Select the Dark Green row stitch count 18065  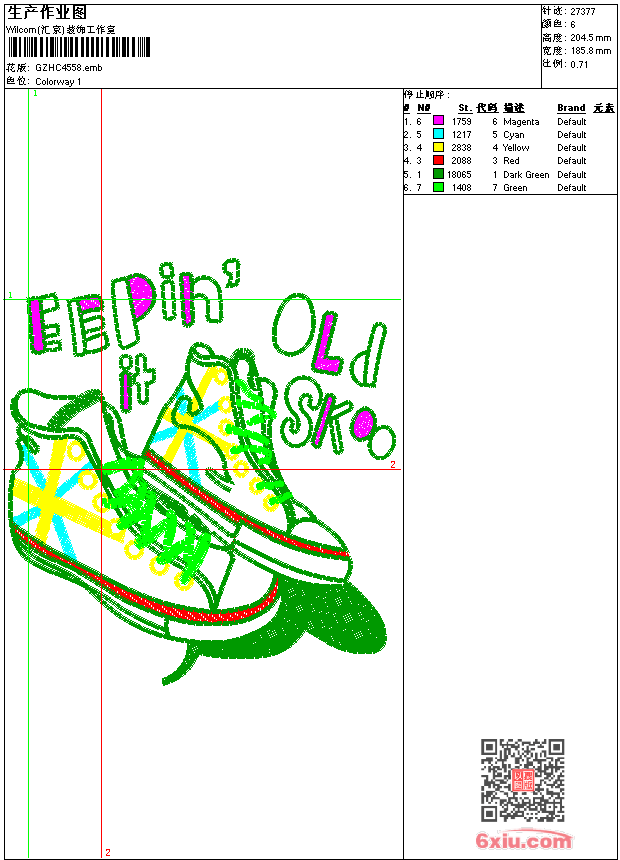[x=459, y=174]
